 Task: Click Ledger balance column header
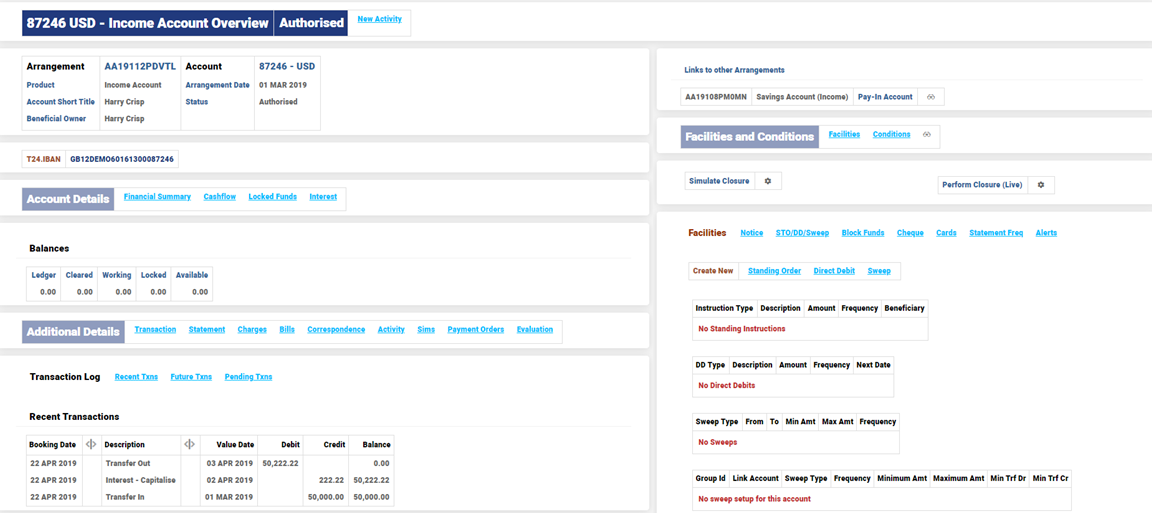pyautogui.click(x=43, y=275)
